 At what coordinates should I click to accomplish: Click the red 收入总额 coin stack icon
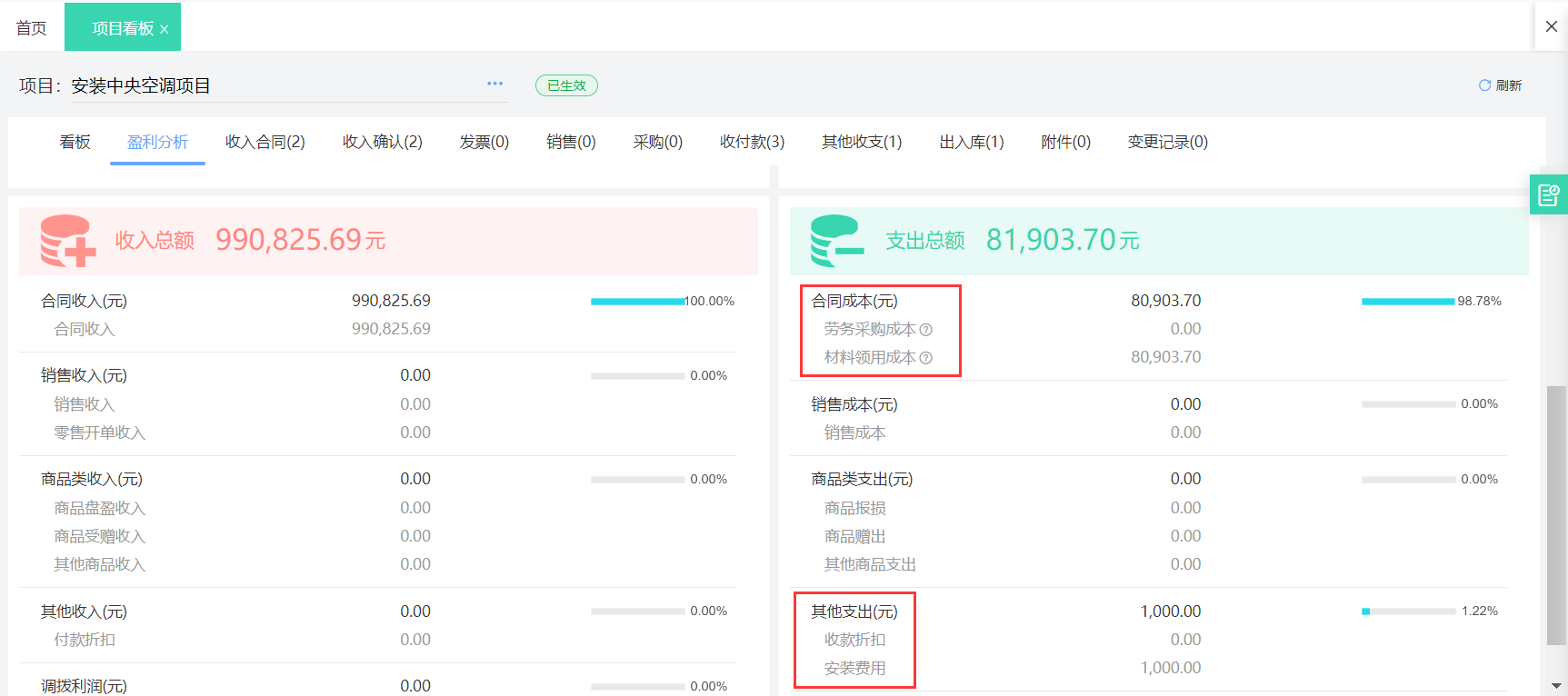click(x=67, y=241)
